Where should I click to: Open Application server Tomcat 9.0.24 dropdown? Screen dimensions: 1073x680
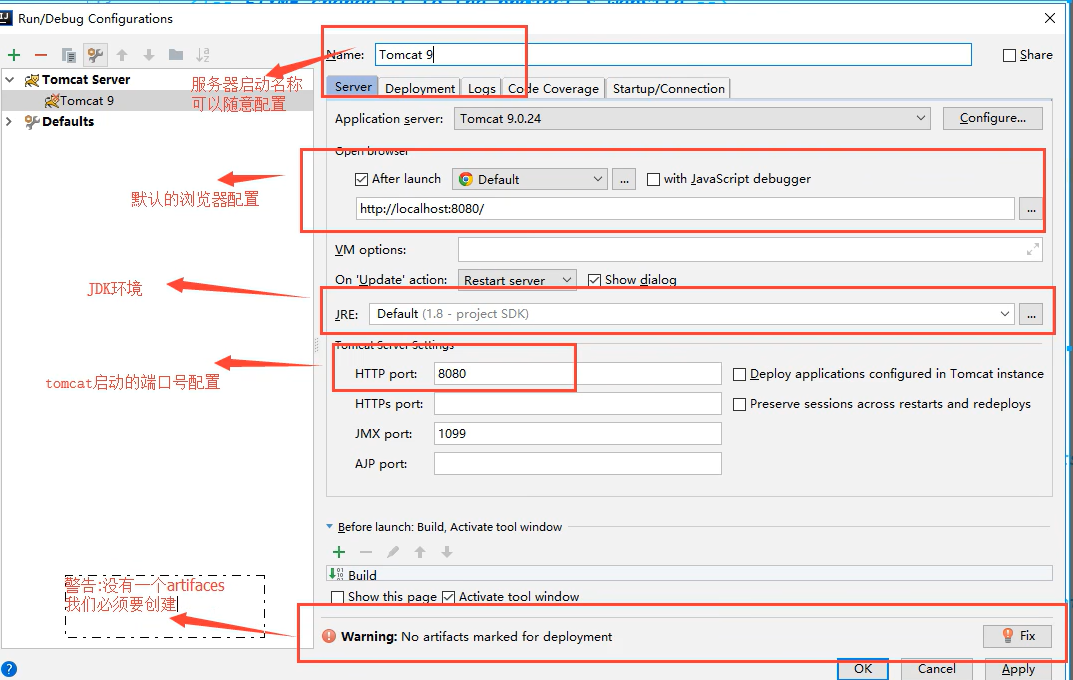[692, 118]
